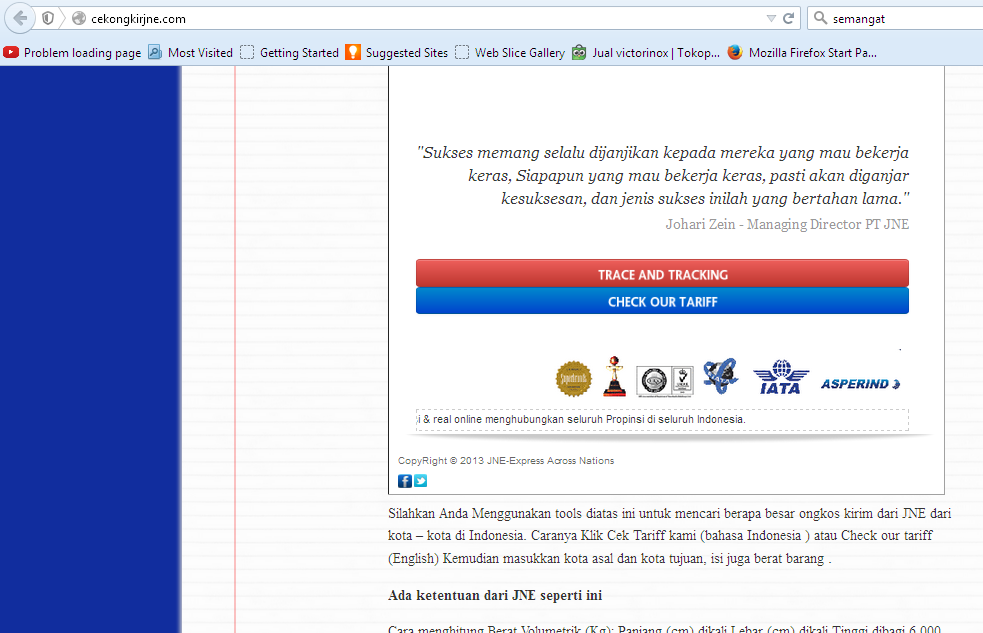Image resolution: width=983 pixels, height=633 pixels.
Task: Click the Tokopedia owl favicon
Action: click(579, 53)
